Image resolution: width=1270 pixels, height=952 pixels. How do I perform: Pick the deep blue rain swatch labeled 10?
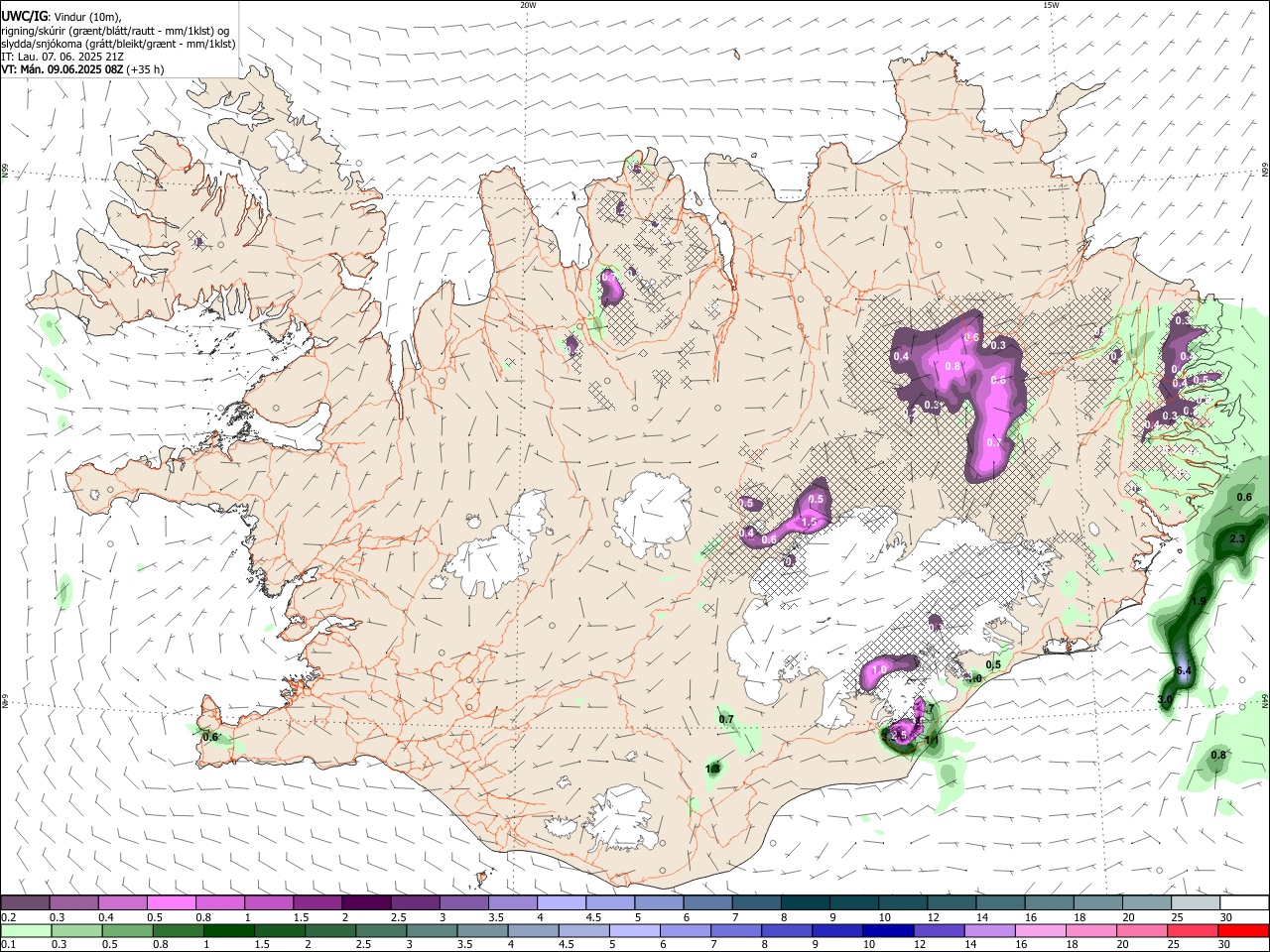(x=886, y=930)
